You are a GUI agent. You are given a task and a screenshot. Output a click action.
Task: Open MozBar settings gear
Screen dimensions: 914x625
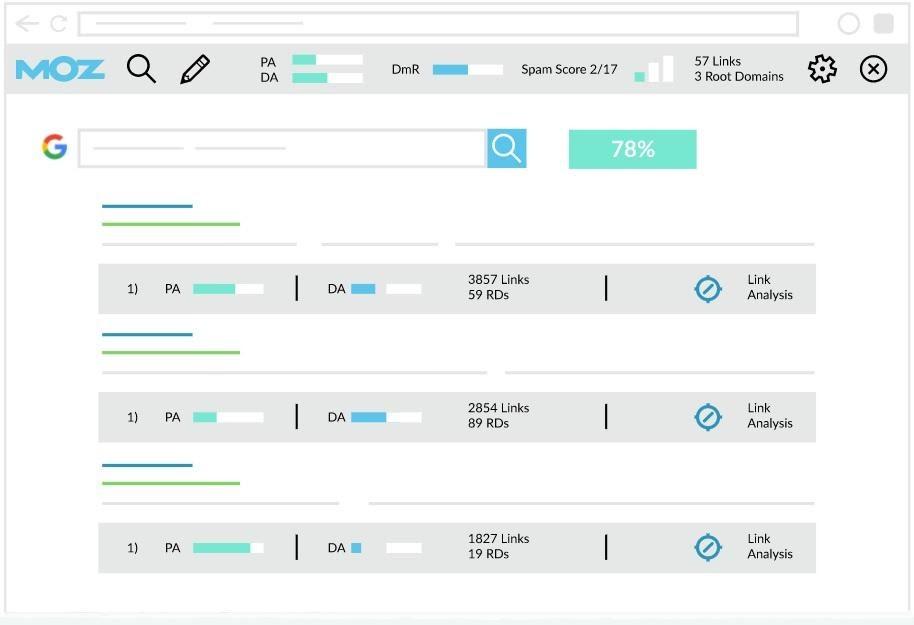pos(822,69)
